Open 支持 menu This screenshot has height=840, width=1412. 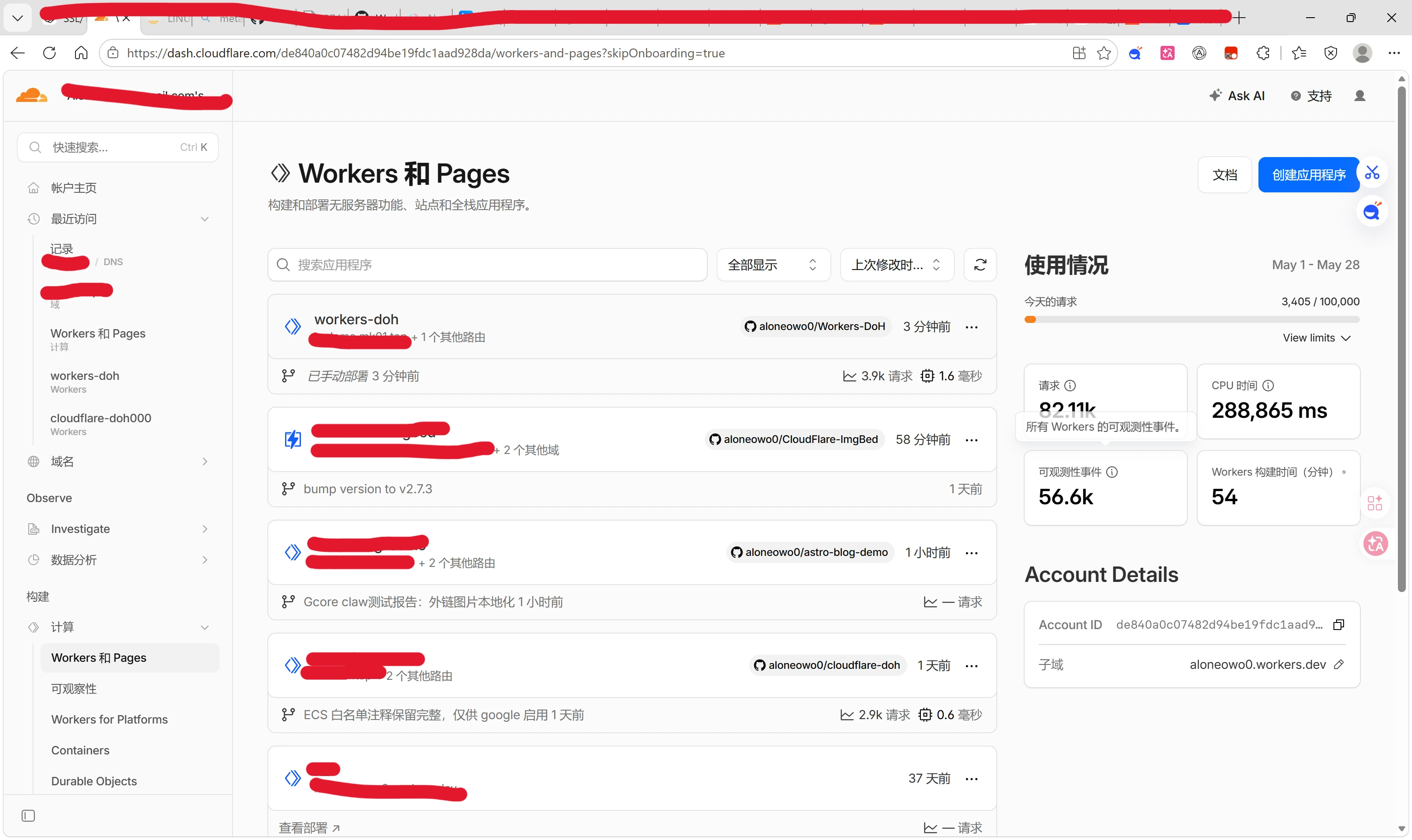[x=1311, y=96]
